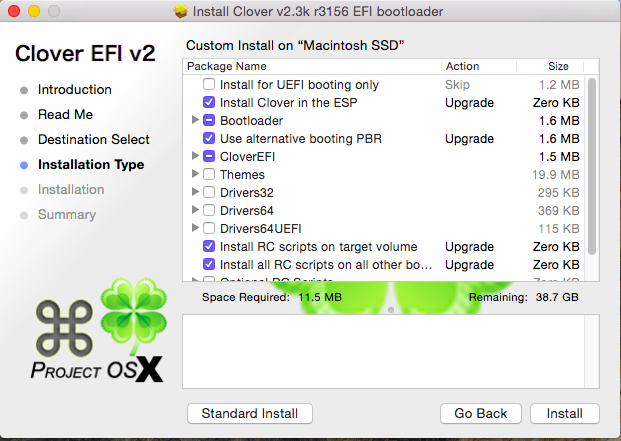The image size is (621, 441).
Task: Select the Drivers64UEFI row label
Action: tap(261, 229)
